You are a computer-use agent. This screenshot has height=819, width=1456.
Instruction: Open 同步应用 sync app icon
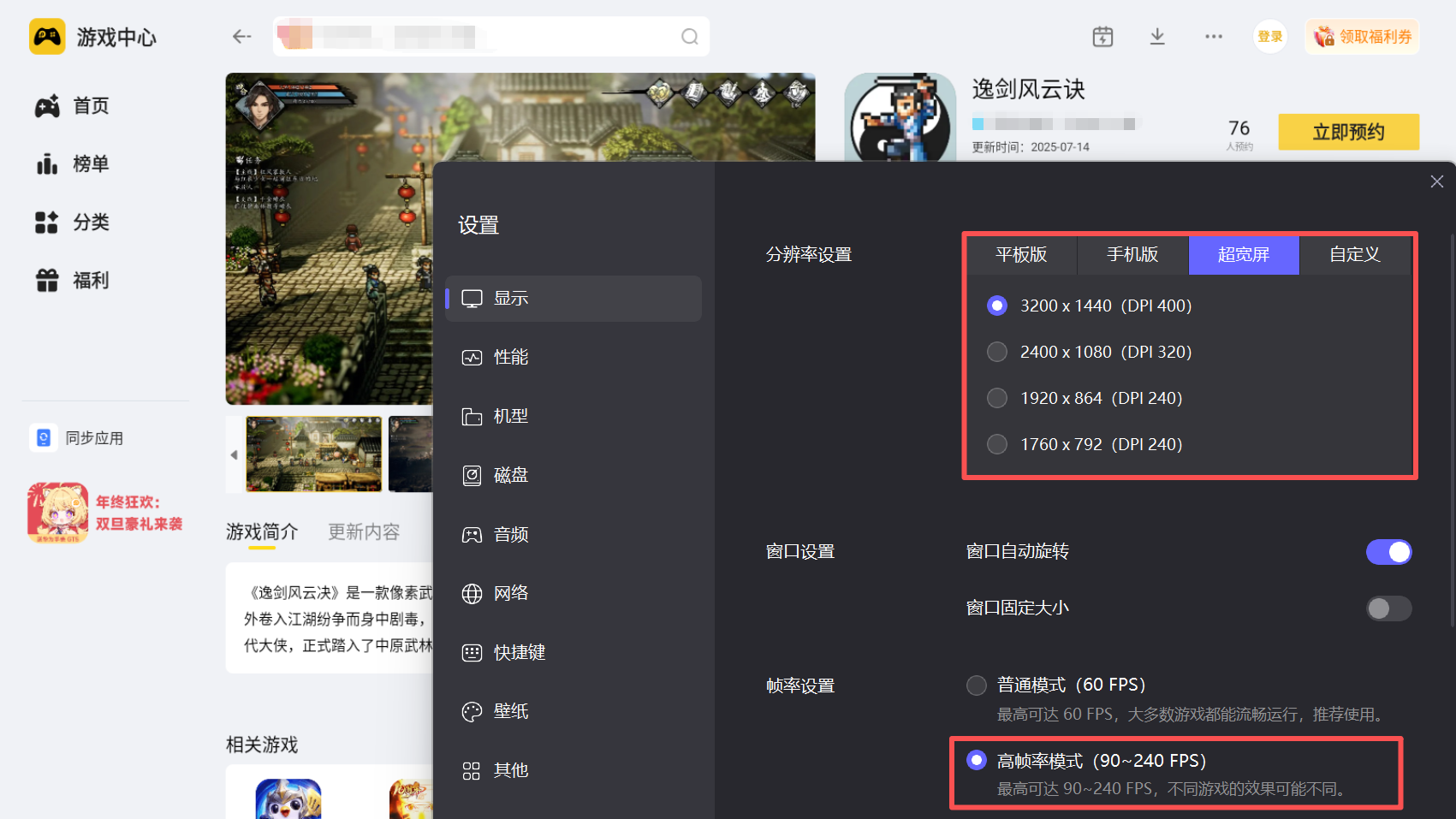pyautogui.click(x=44, y=438)
